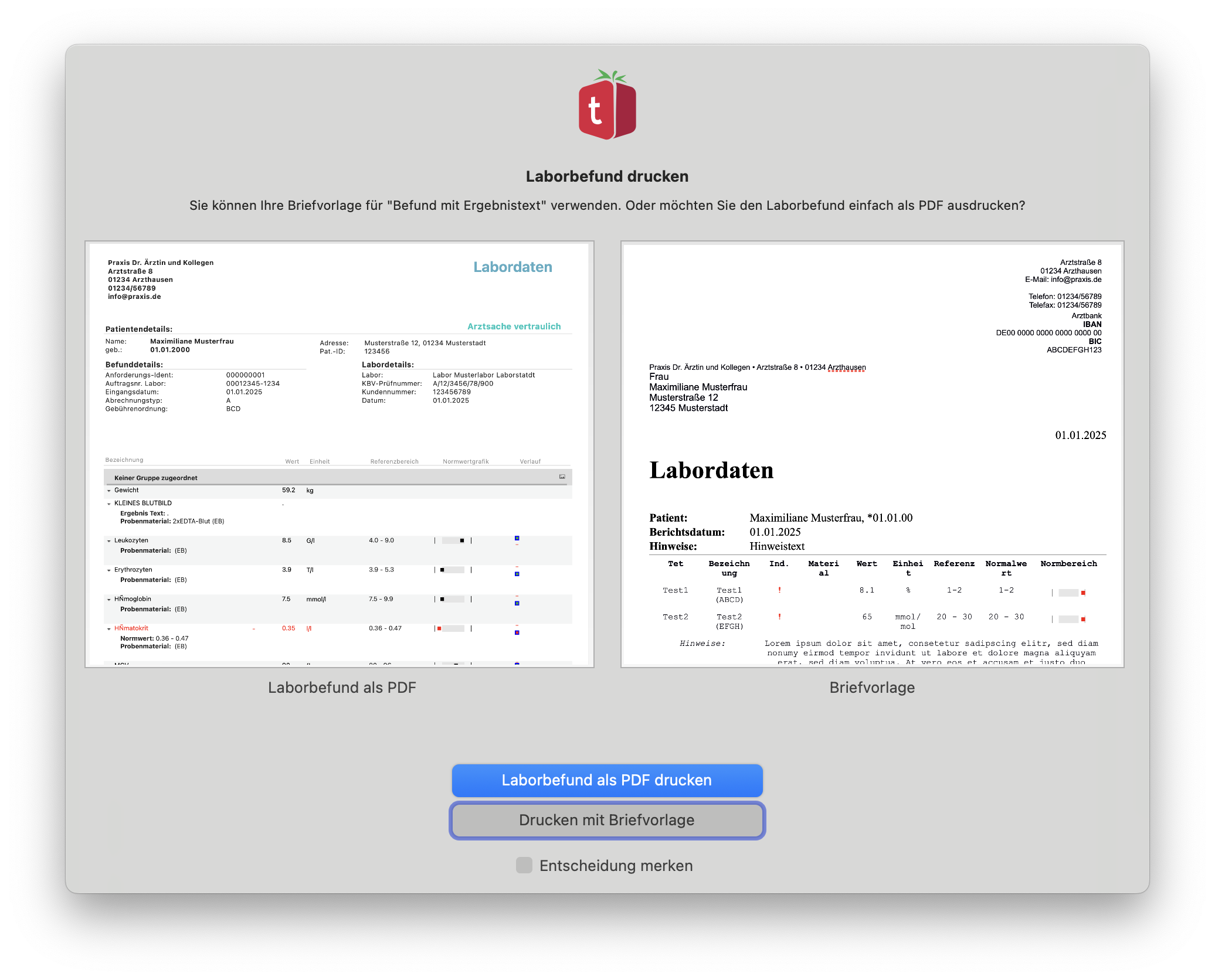
Task: Click the date '01.01.2025' in Briefvorlage letter
Action: [1080, 435]
